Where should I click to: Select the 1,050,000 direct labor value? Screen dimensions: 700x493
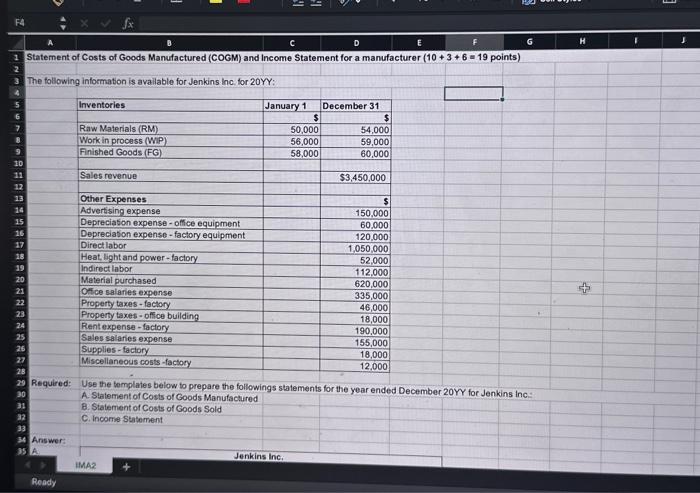click(355, 249)
